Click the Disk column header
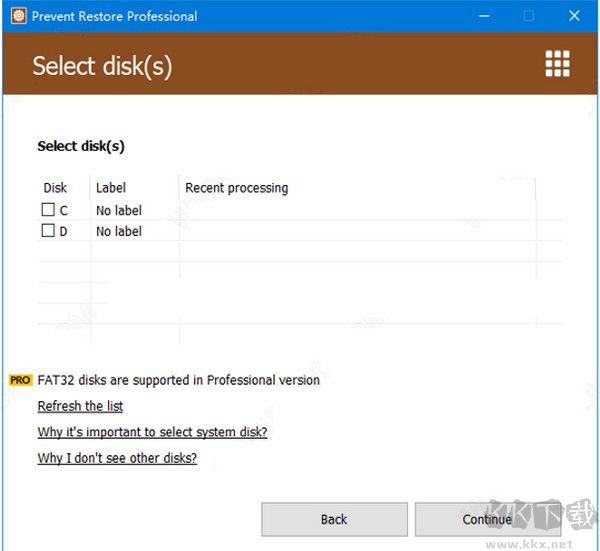600x551 pixels. pyautogui.click(x=55, y=188)
